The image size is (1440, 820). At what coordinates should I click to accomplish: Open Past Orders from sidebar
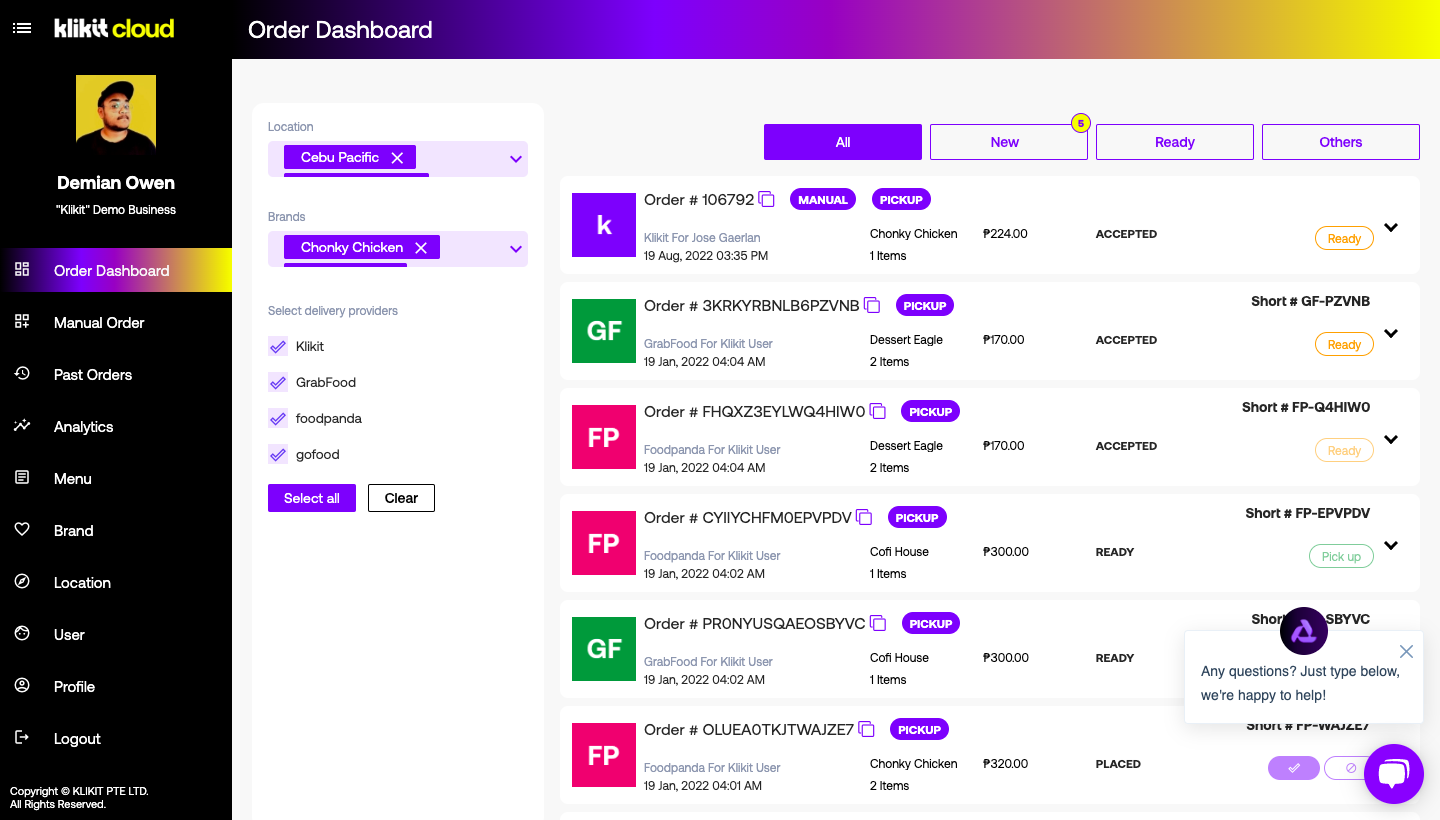coord(116,374)
